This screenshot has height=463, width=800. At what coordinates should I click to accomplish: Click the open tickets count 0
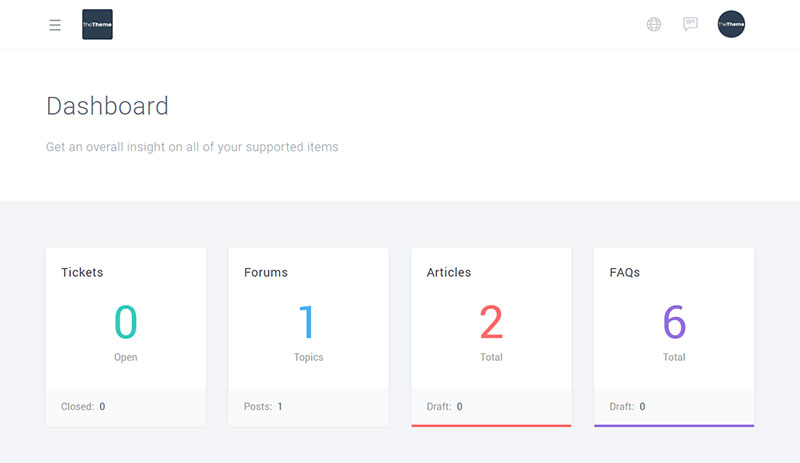[x=126, y=322]
